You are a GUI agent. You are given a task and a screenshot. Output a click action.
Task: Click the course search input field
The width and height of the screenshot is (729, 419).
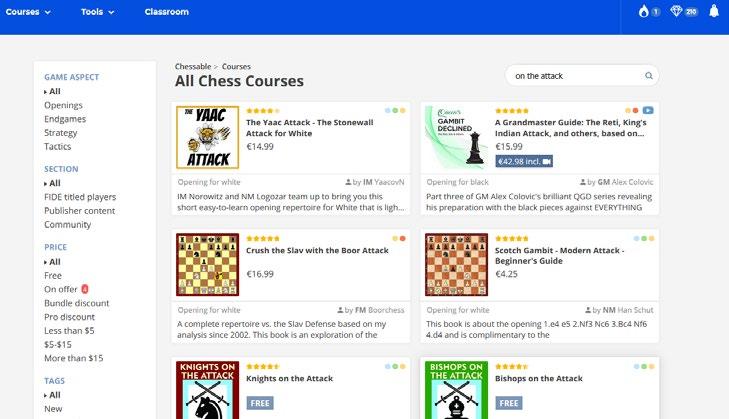tap(577, 76)
